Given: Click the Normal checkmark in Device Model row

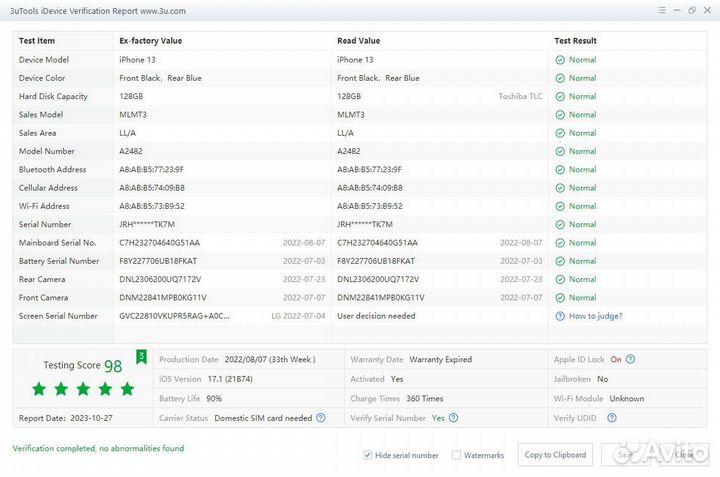Looking at the screenshot, I should click(x=560, y=60).
